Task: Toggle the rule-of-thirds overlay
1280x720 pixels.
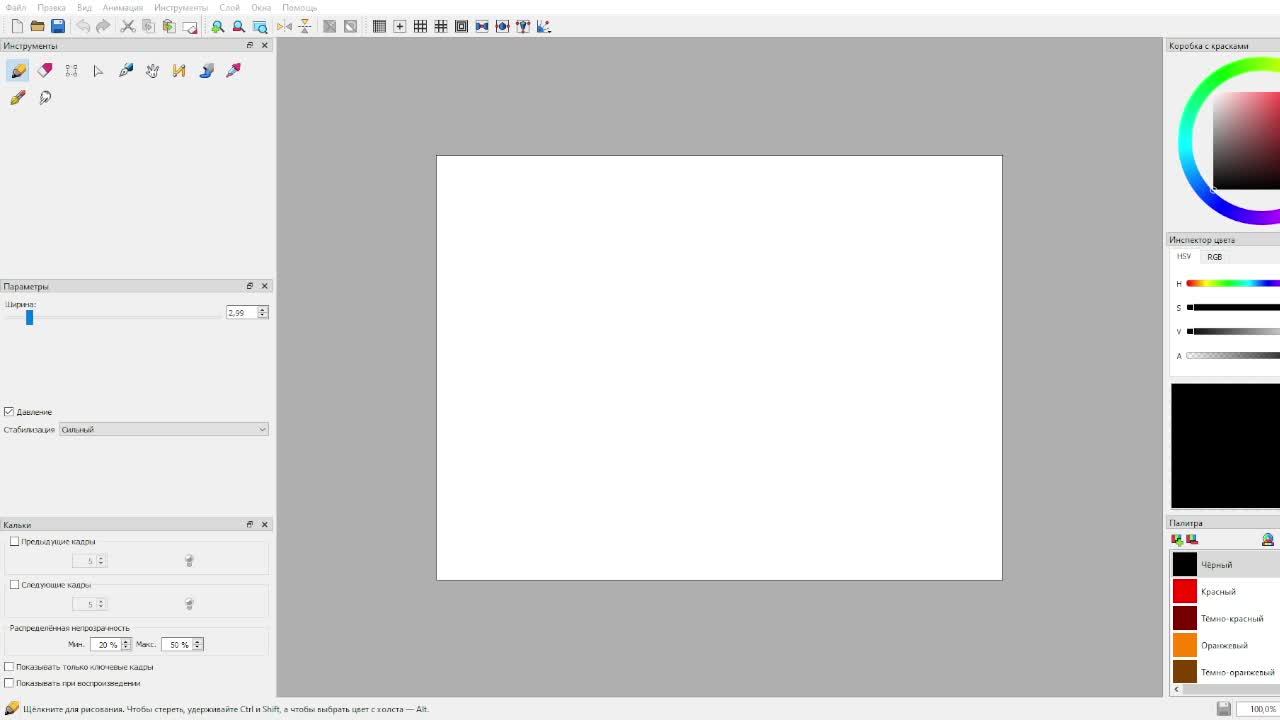Action: [420, 26]
